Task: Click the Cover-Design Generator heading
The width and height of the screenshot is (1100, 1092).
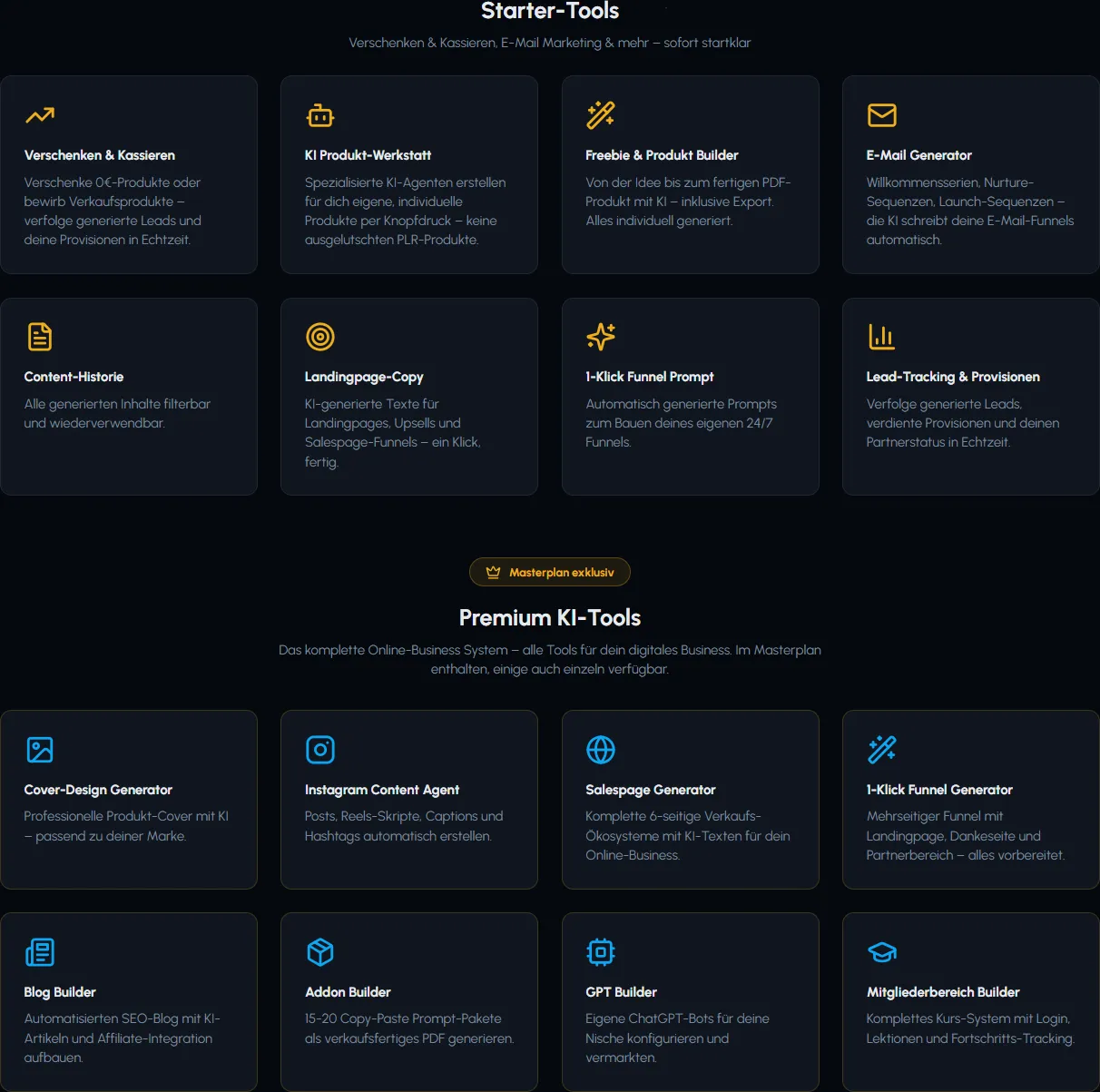Action: click(98, 790)
